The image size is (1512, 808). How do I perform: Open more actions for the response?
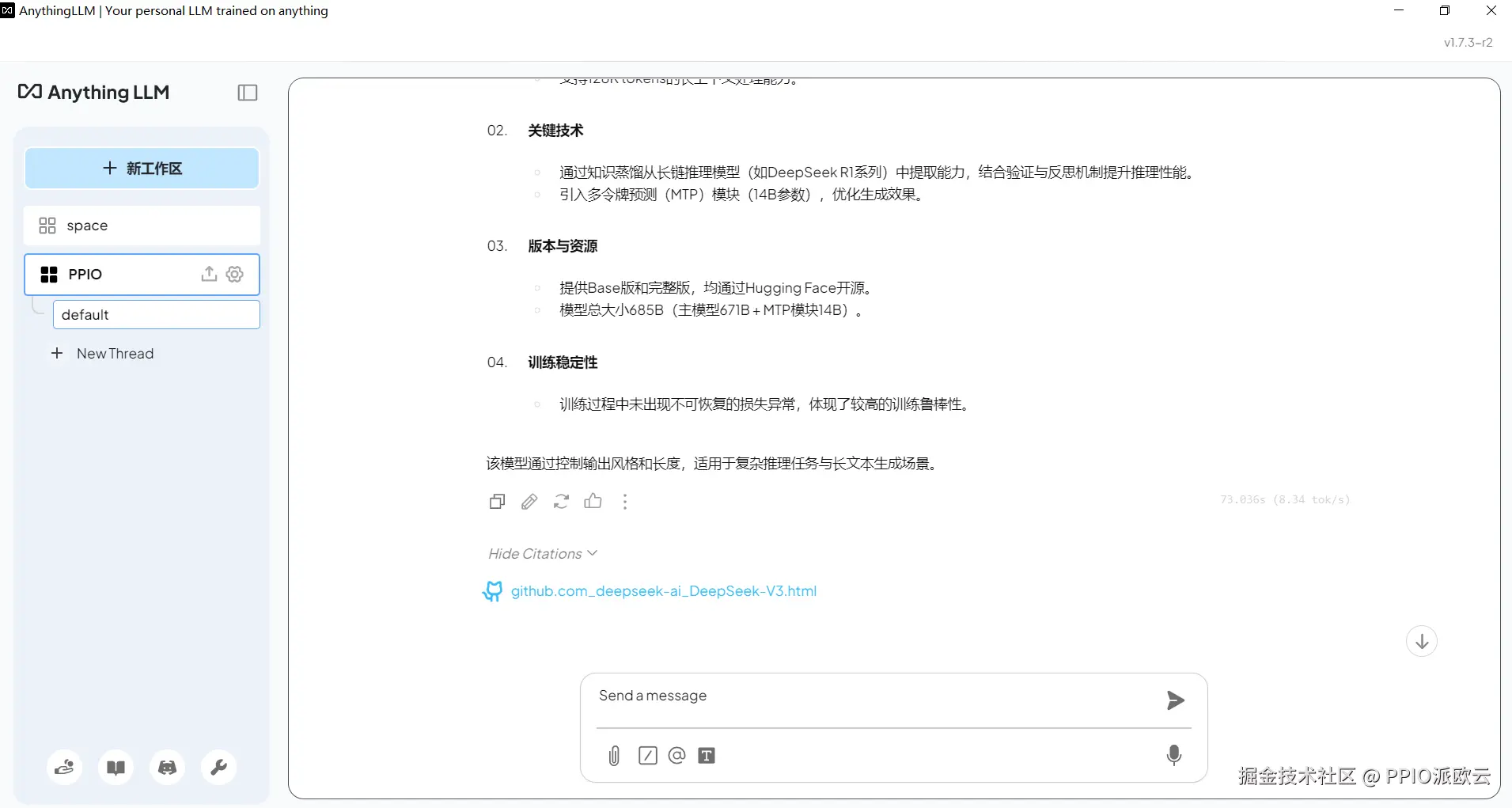click(x=625, y=502)
